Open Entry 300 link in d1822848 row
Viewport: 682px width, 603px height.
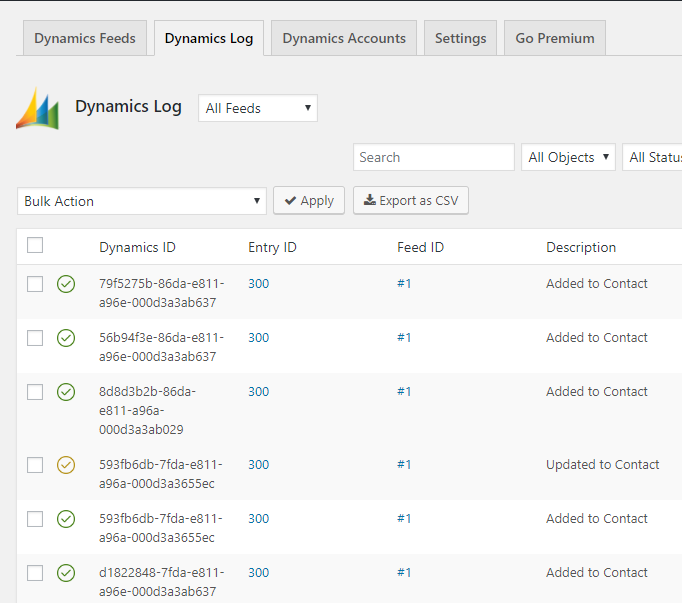click(259, 573)
